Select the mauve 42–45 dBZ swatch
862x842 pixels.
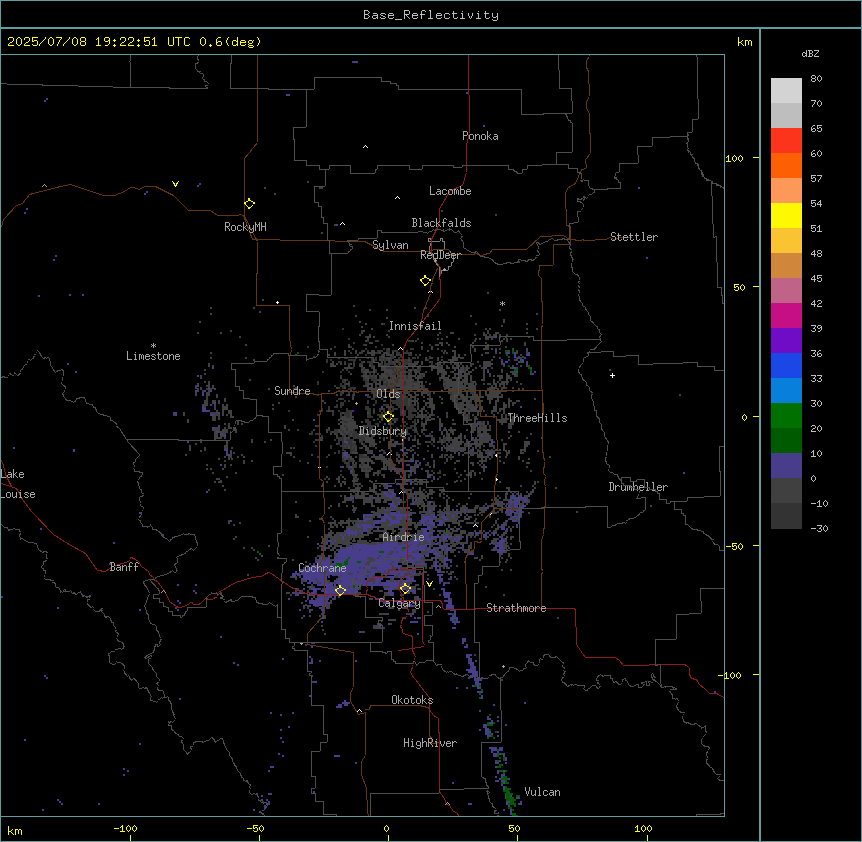(786, 291)
